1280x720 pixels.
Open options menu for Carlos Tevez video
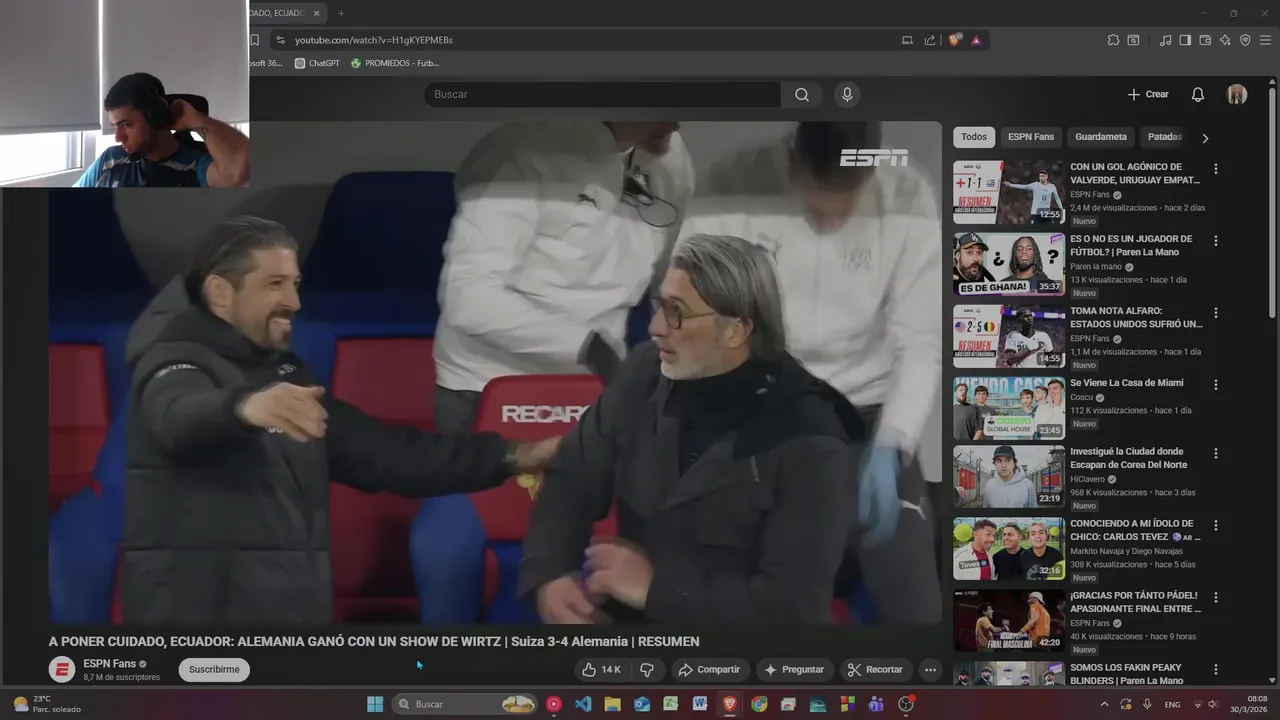click(x=1216, y=525)
